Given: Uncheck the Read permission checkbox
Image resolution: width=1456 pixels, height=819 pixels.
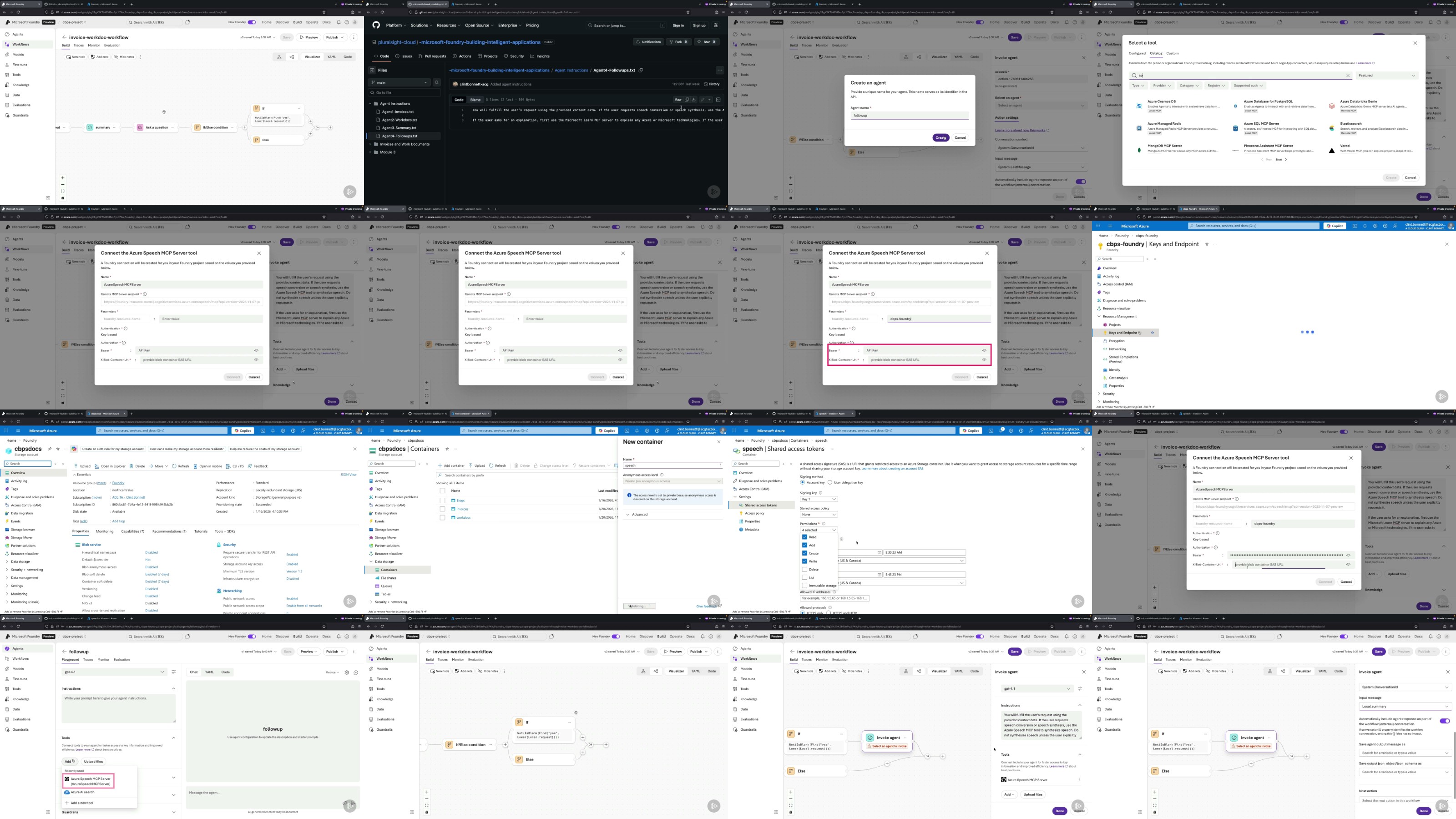Looking at the screenshot, I should pos(804,537).
